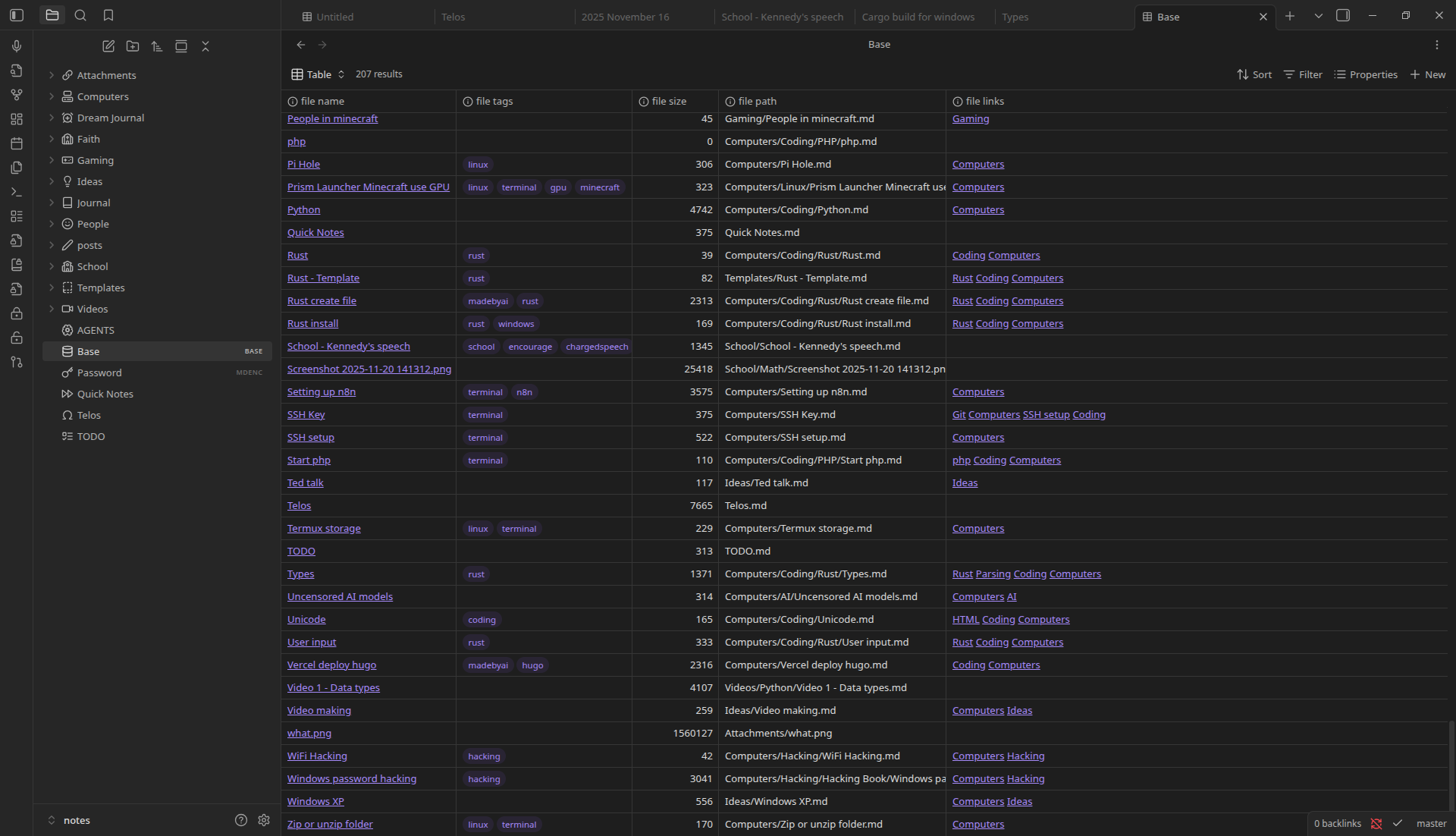This screenshot has height=836, width=1456.
Task: Switch to Cargo build for windows tab
Action: 918,17
